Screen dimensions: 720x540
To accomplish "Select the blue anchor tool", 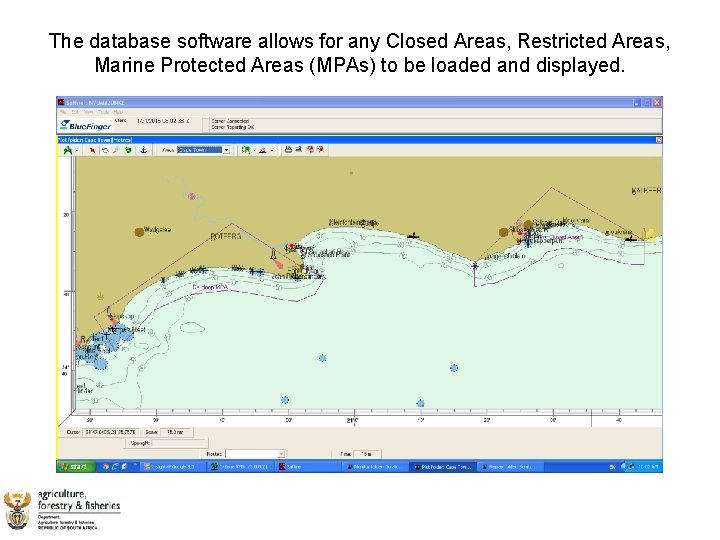I will point(143,150).
